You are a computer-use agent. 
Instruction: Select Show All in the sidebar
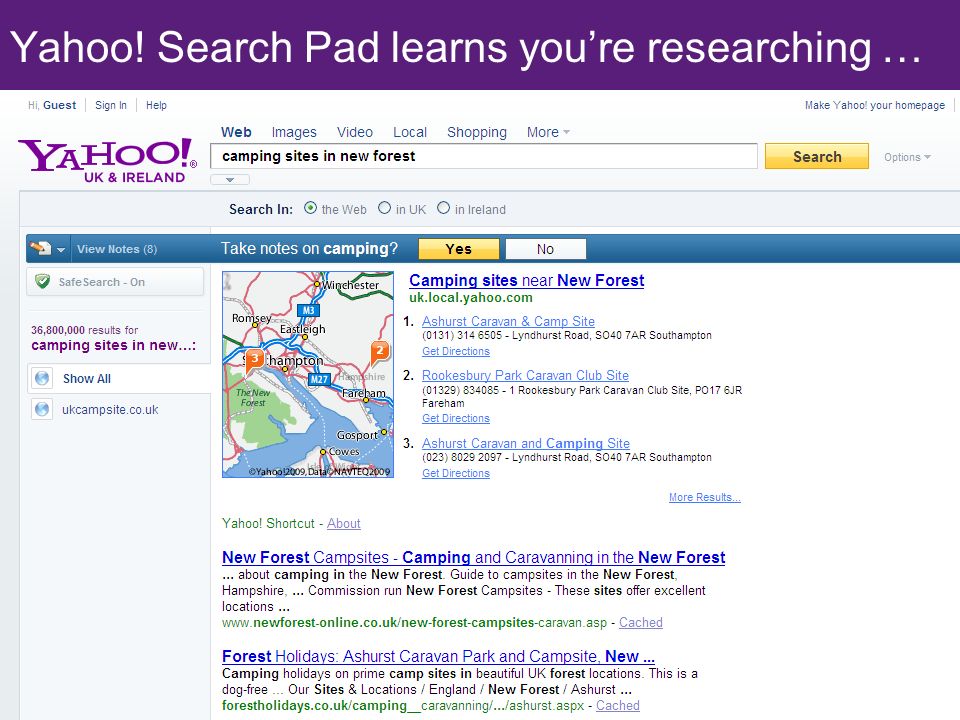point(87,378)
